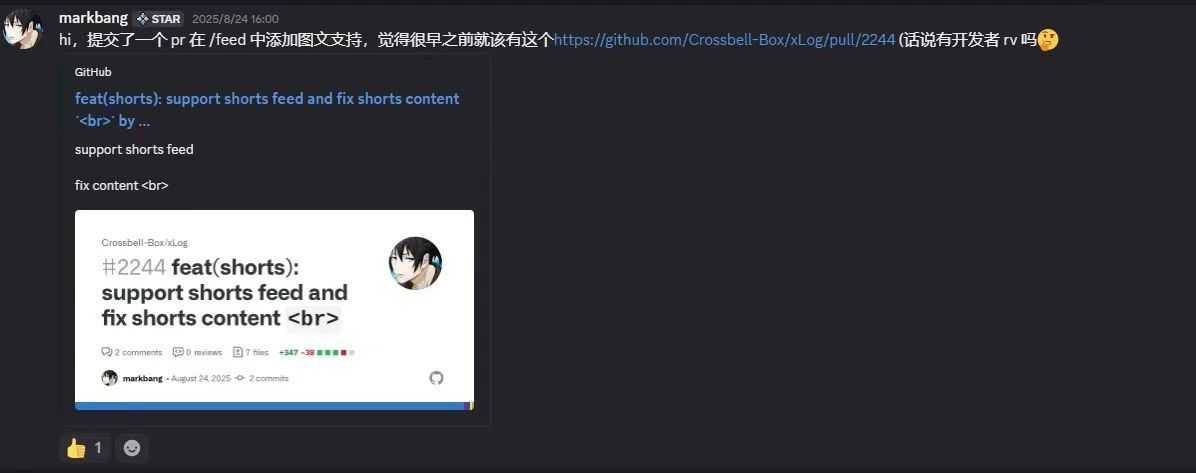Click the markbang username in the message header
1196x473 pixels.
[93, 18]
